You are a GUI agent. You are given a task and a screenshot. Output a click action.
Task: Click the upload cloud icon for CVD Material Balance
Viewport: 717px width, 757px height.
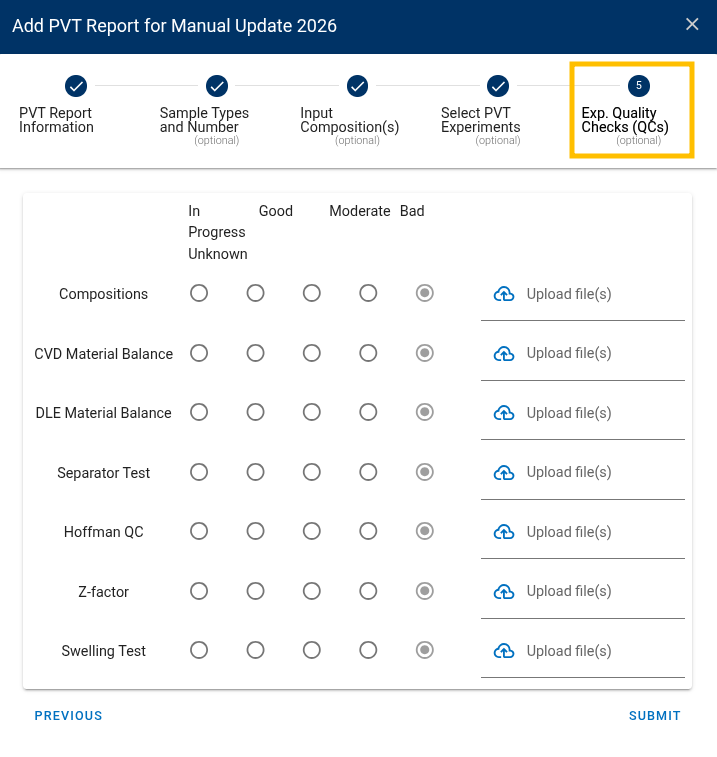[x=504, y=353]
